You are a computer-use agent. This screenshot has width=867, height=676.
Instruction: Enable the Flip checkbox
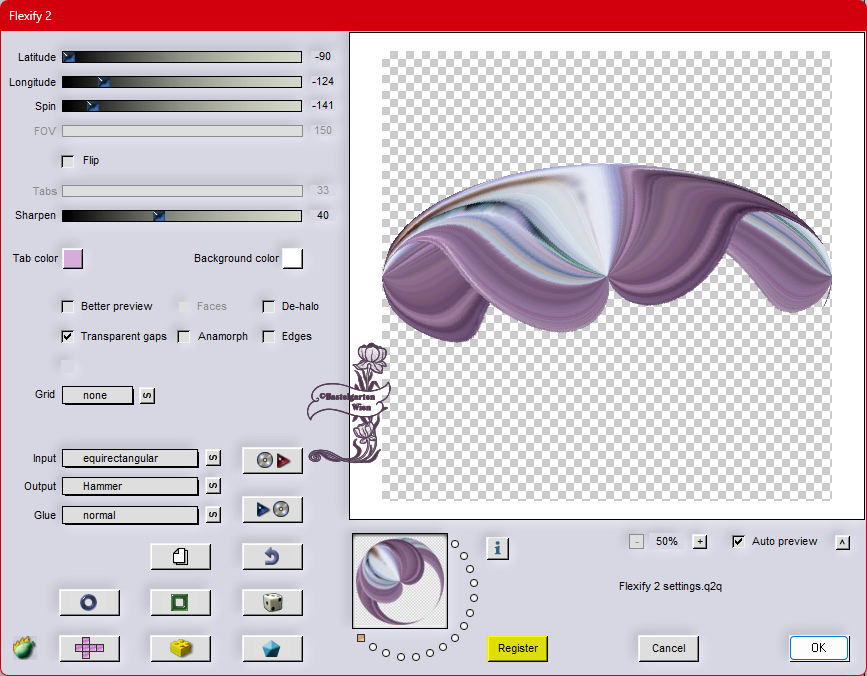(68, 161)
